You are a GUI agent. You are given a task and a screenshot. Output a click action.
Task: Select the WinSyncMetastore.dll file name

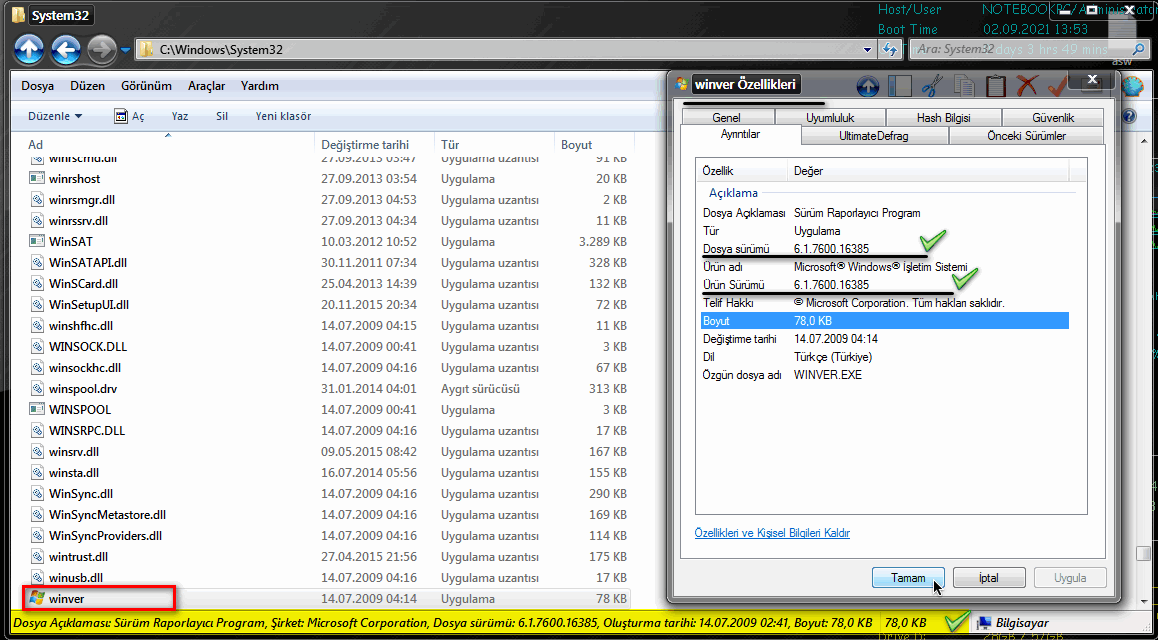point(108,514)
